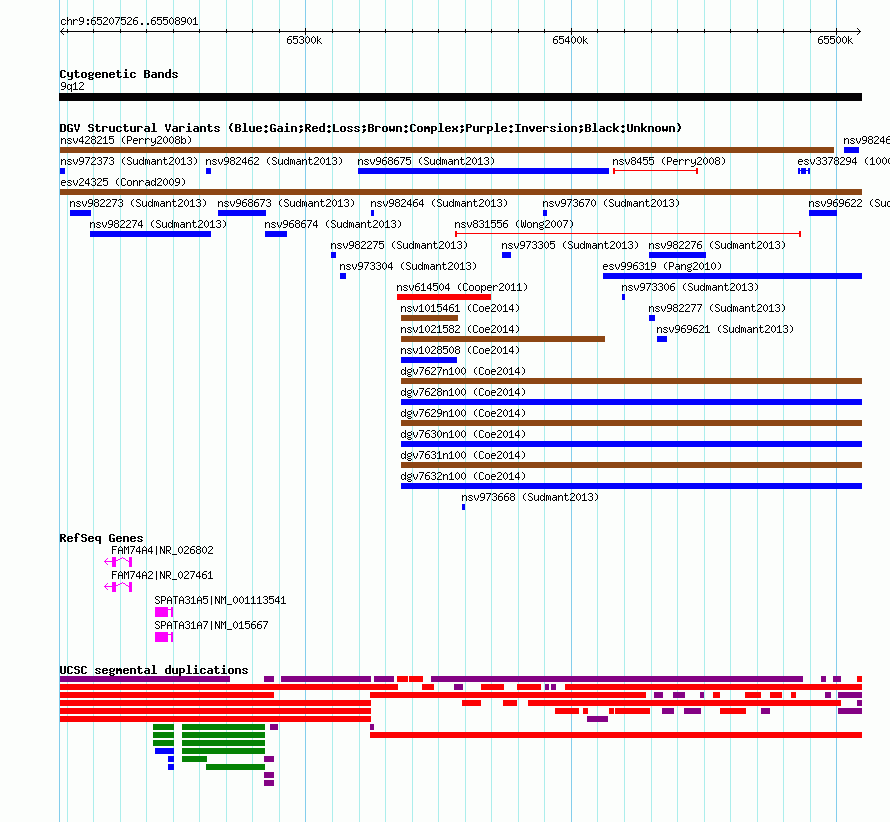Viewport: 890px width, 822px height.
Task: Select UCSC segmental duplications track title
Action: coord(154,670)
